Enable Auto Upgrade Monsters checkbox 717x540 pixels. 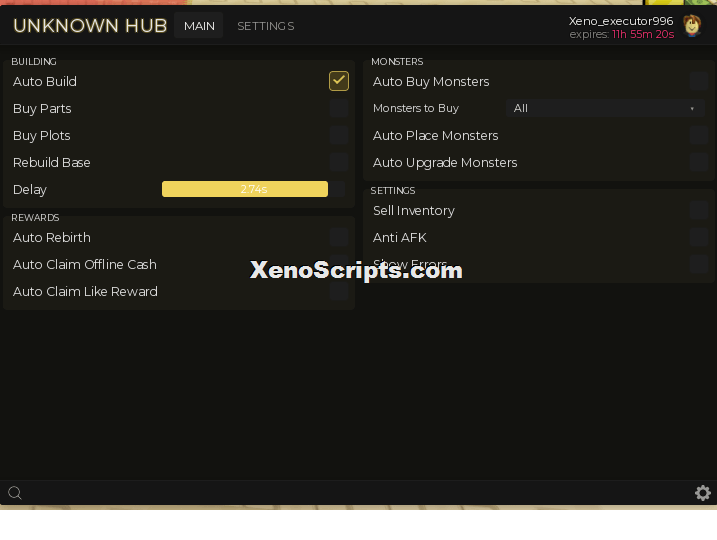coord(699,162)
